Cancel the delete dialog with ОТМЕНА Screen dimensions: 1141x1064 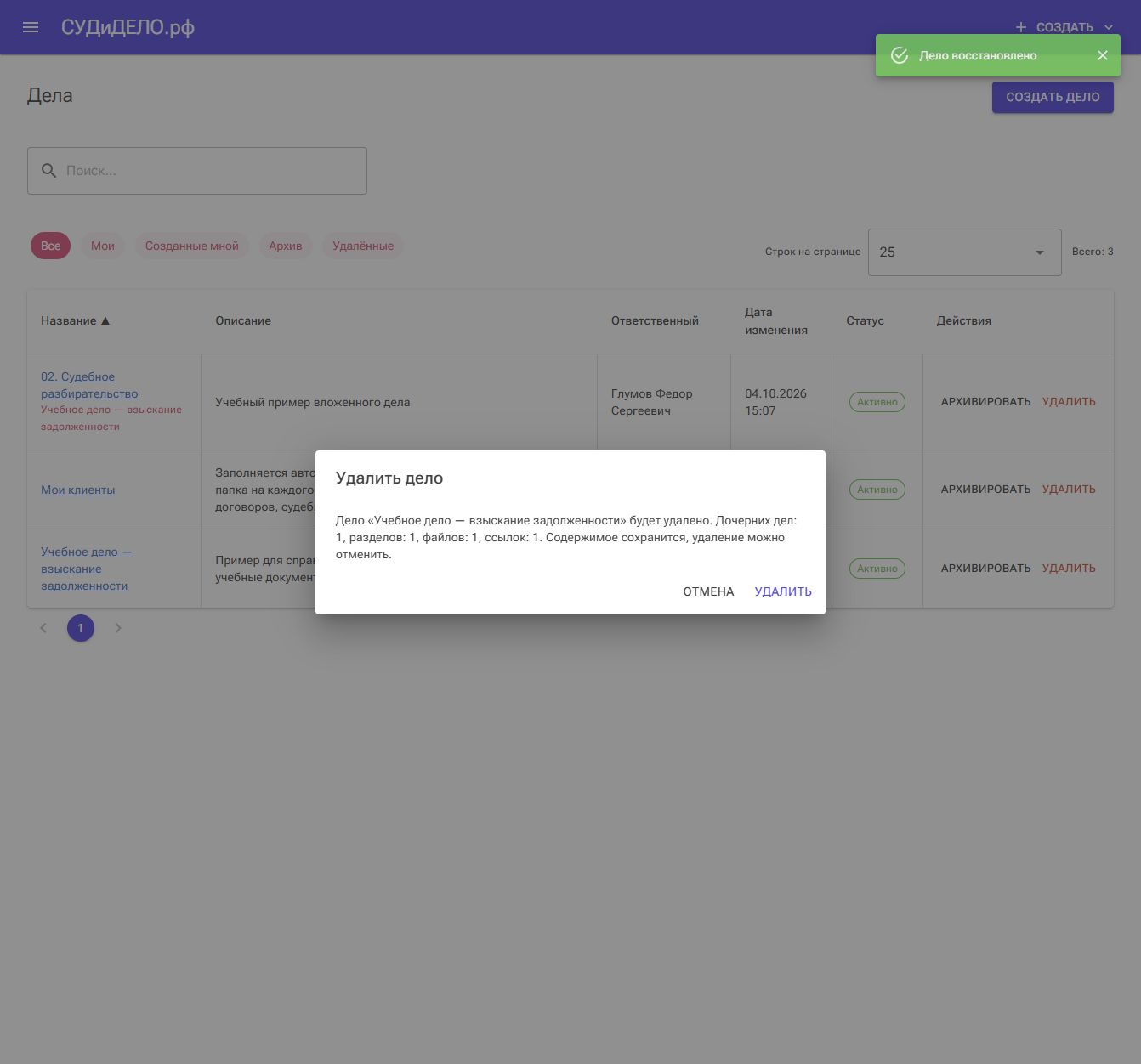click(708, 591)
